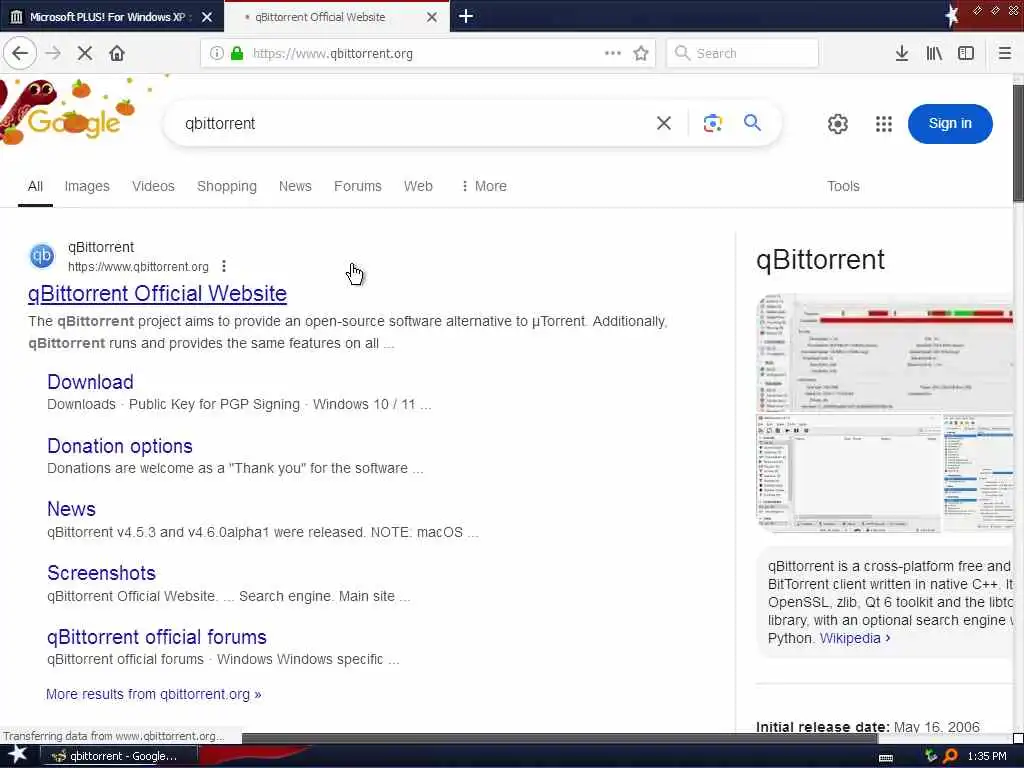This screenshot has height=768, width=1024.
Task: Click the green padlock security icon
Action: (x=238, y=53)
